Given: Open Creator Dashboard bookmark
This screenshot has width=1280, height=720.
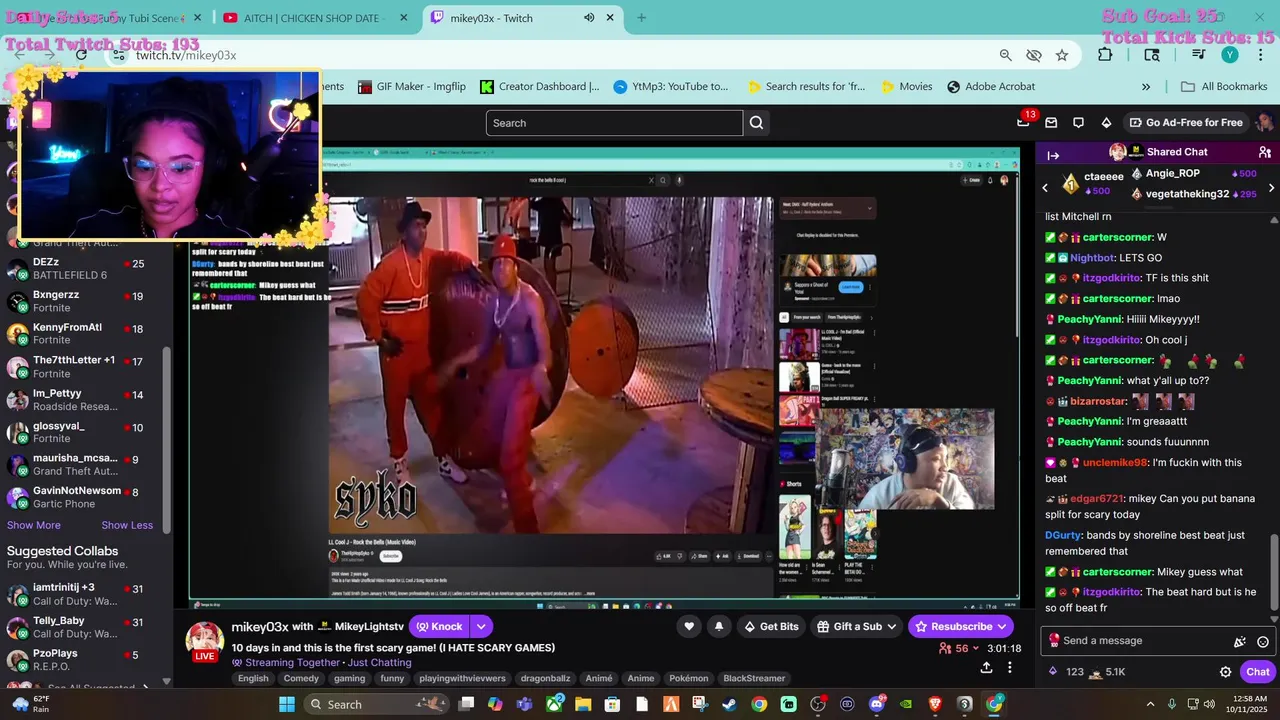Looking at the screenshot, I should pyautogui.click(x=540, y=87).
